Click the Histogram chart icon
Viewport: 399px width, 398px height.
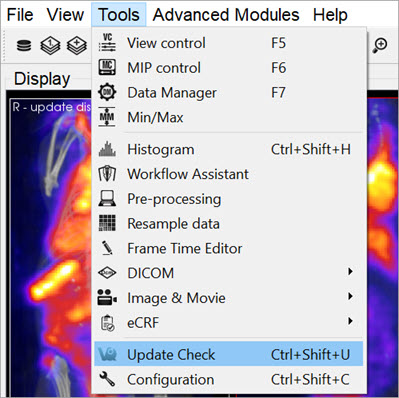[107, 149]
